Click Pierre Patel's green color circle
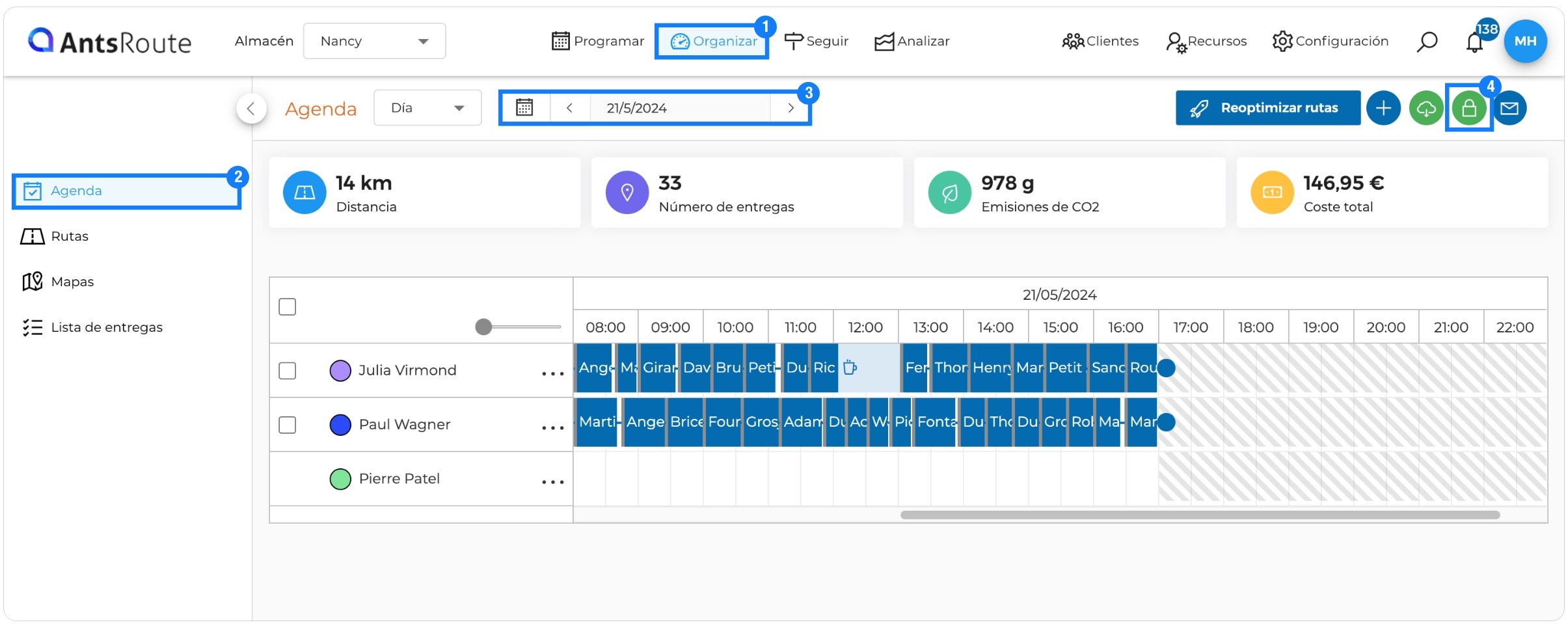The width and height of the screenshot is (1568, 629). point(340,479)
